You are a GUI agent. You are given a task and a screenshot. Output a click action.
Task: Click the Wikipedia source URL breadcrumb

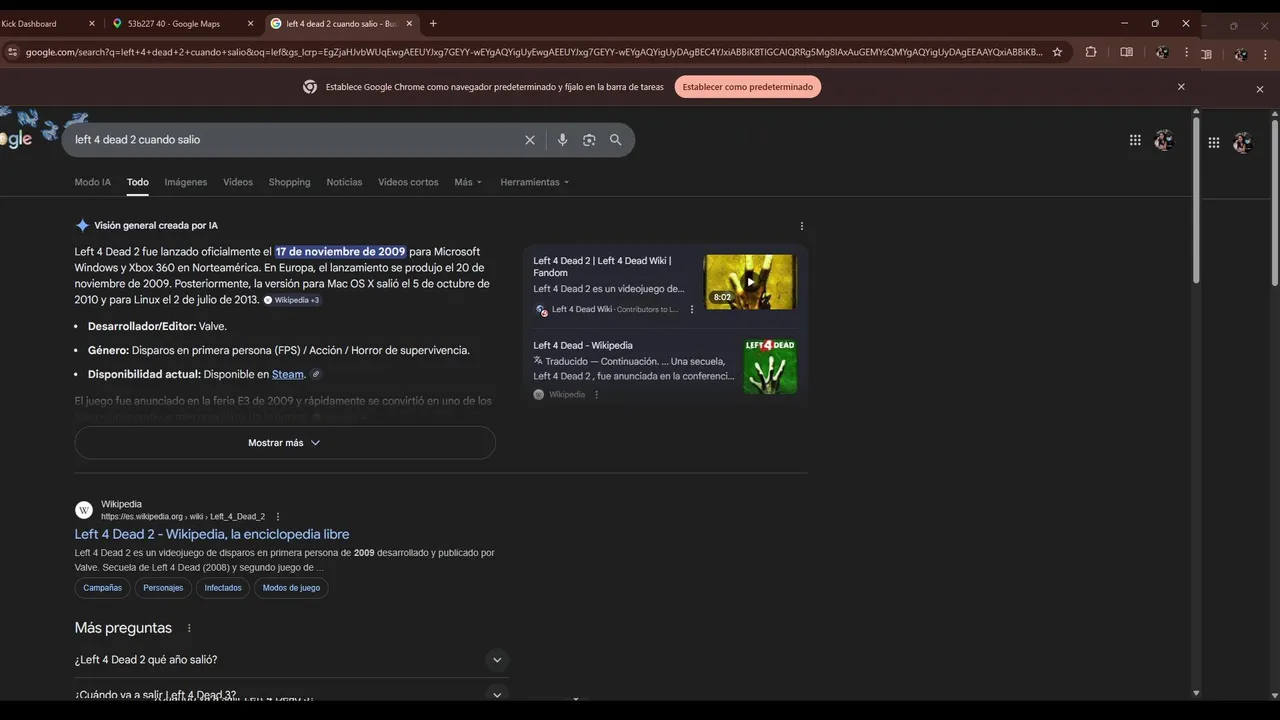point(183,517)
